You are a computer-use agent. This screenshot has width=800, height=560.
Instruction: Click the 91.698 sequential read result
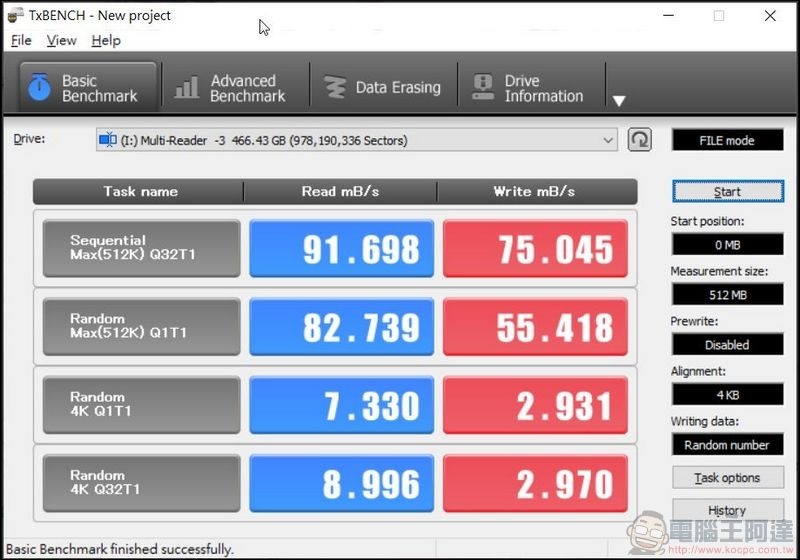coord(341,248)
